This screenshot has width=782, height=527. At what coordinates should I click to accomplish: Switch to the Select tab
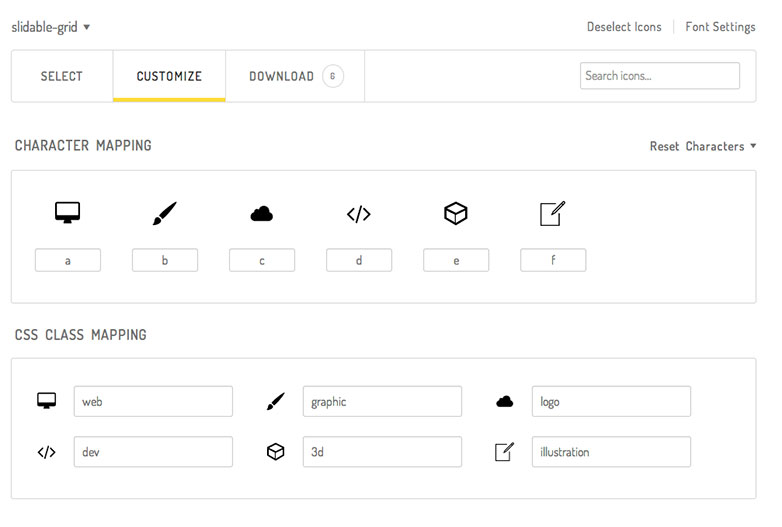tap(62, 76)
